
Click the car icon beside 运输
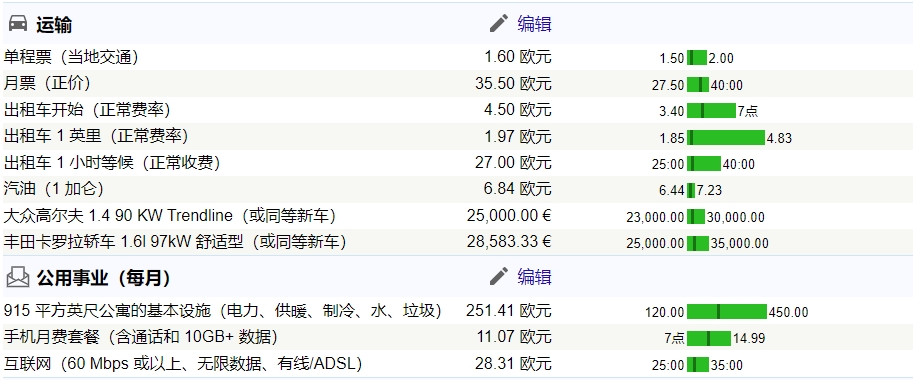pyautogui.click(x=18, y=24)
